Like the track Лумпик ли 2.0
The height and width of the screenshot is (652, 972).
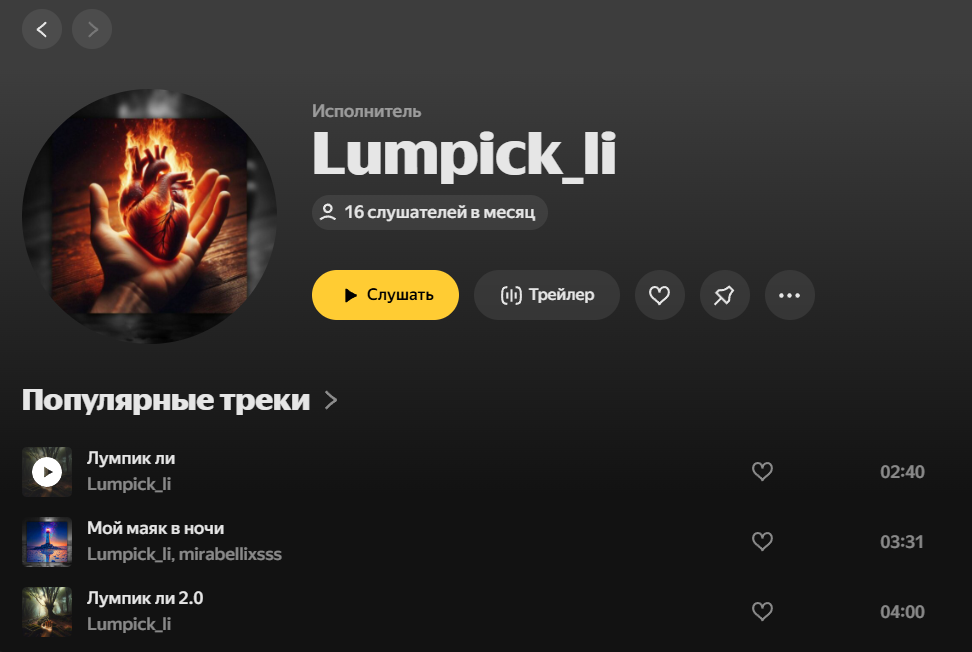tap(762, 612)
